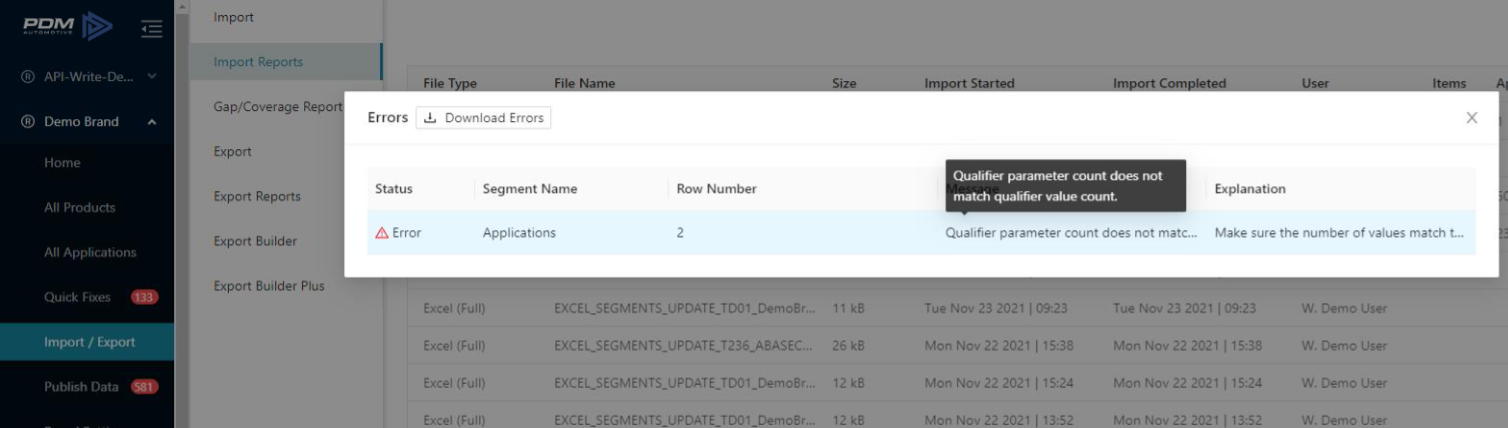Click the Mon Nov 22 2021 15:38 import completed cell
1508x428 pixels.
[1187, 346]
